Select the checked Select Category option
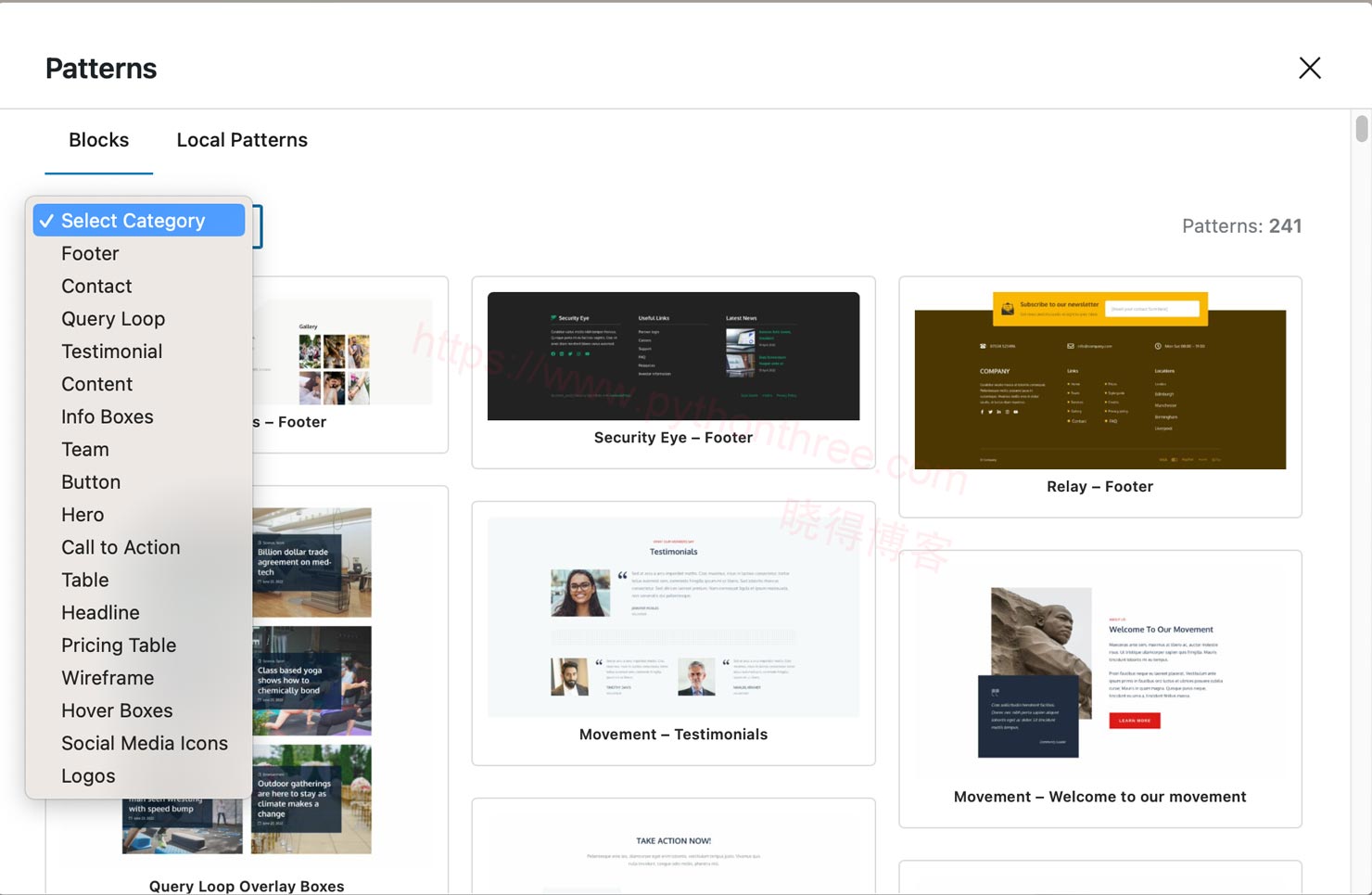The height and width of the screenshot is (895, 1372). point(139,221)
